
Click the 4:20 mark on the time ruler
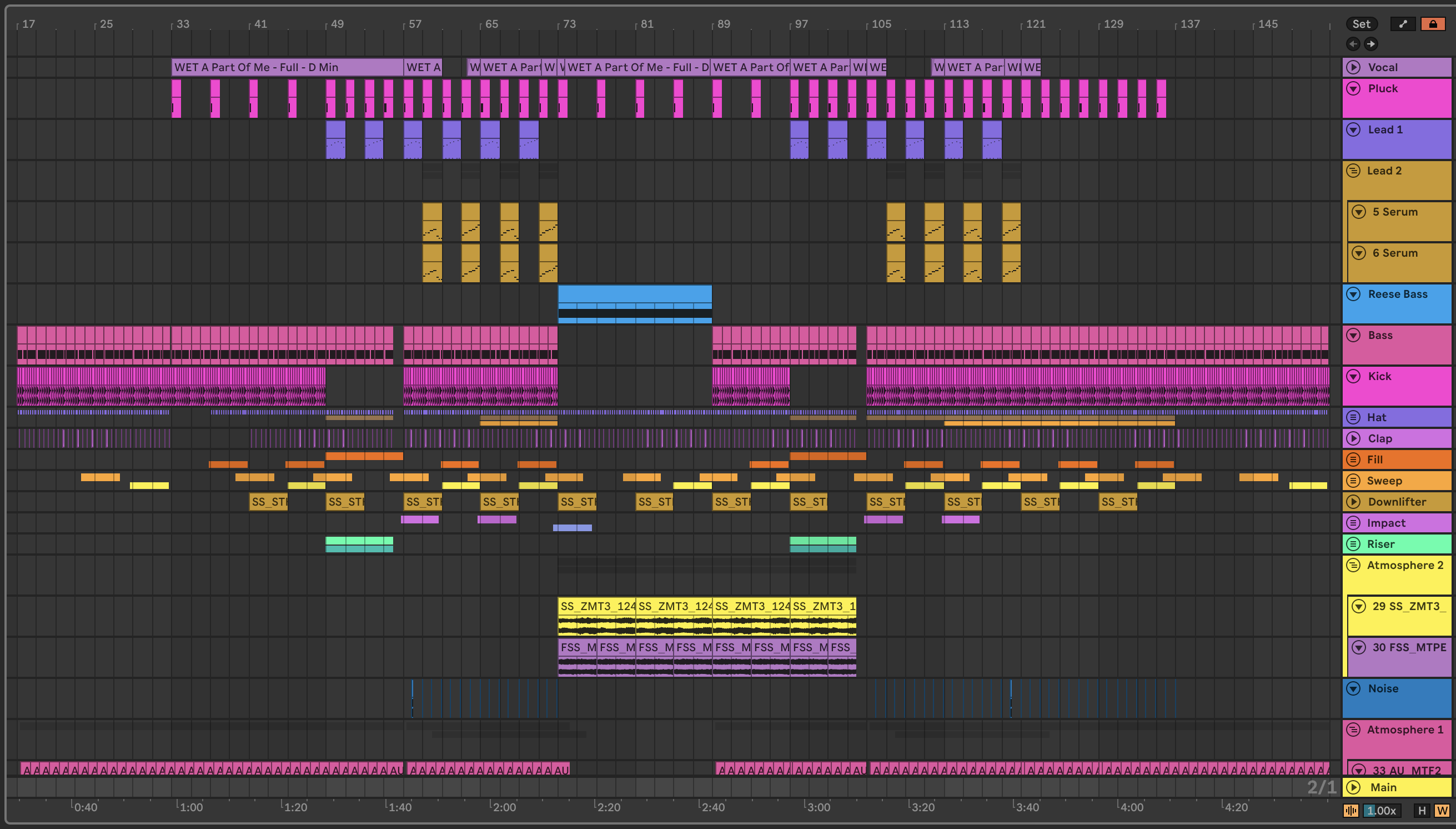pyautogui.click(x=1236, y=807)
